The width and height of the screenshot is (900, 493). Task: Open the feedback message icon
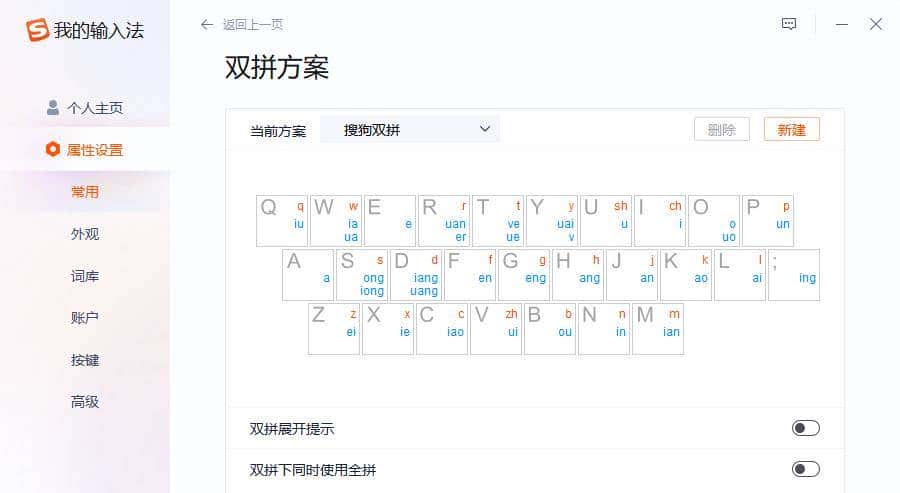[789, 24]
